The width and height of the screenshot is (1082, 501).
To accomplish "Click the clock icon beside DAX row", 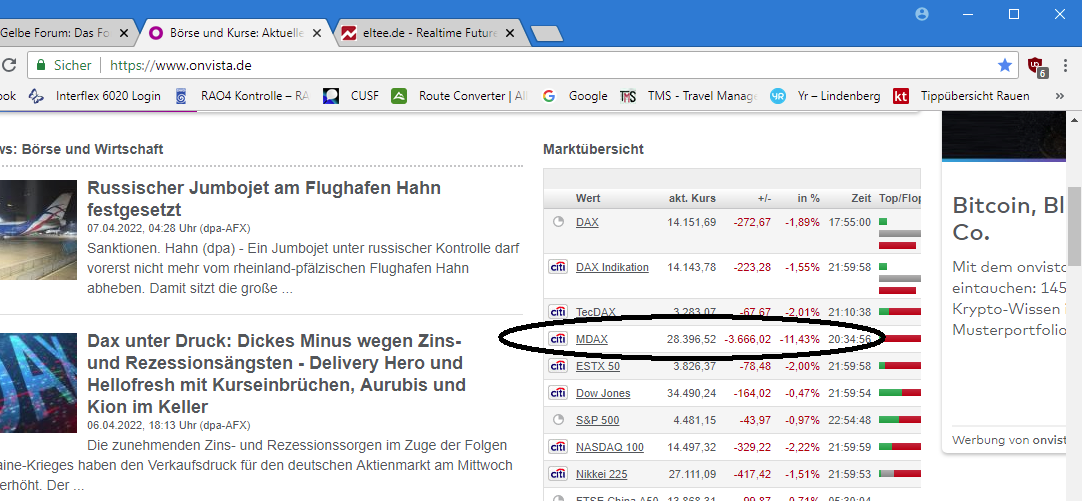I will pyautogui.click(x=558, y=222).
